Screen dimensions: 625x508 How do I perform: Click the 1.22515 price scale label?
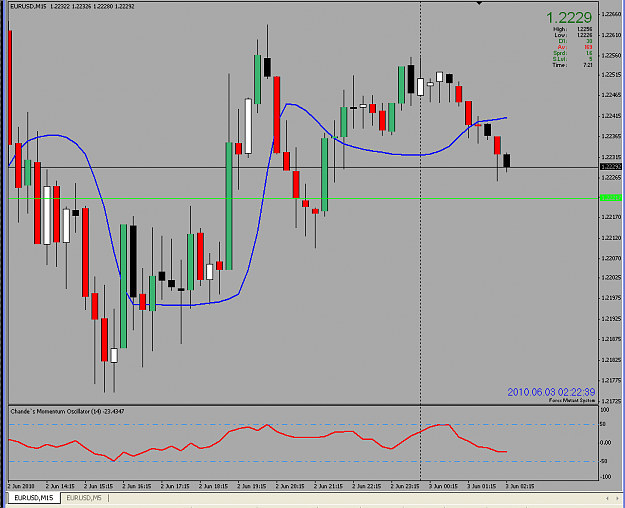point(611,75)
